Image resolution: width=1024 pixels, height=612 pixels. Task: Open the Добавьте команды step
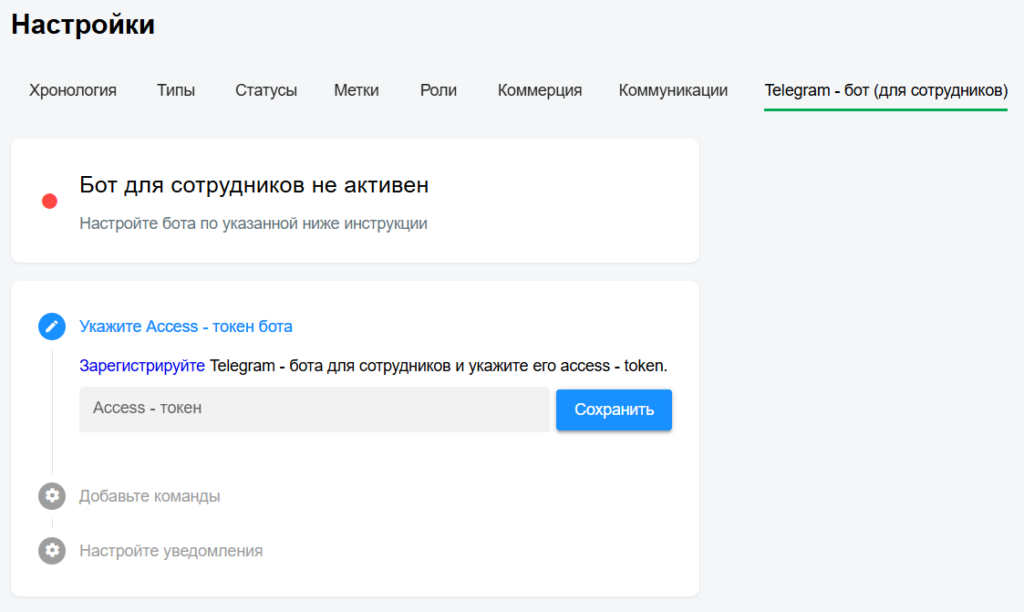coord(150,496)
